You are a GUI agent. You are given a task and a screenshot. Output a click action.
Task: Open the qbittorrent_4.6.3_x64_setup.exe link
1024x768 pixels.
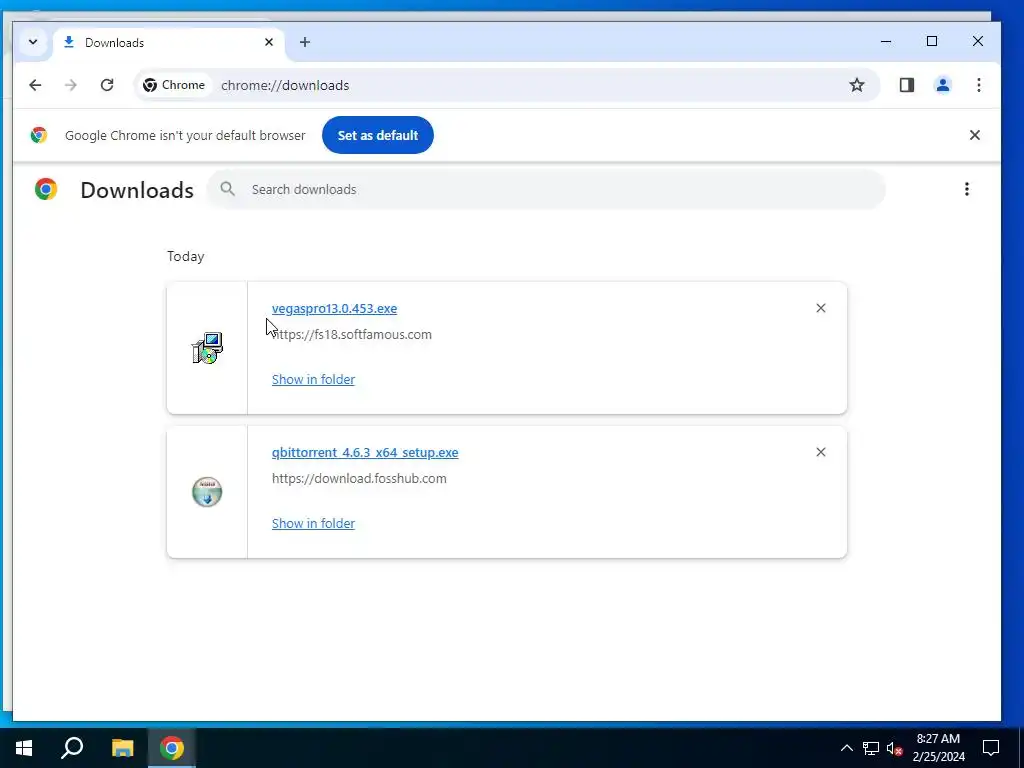point(365,453)
